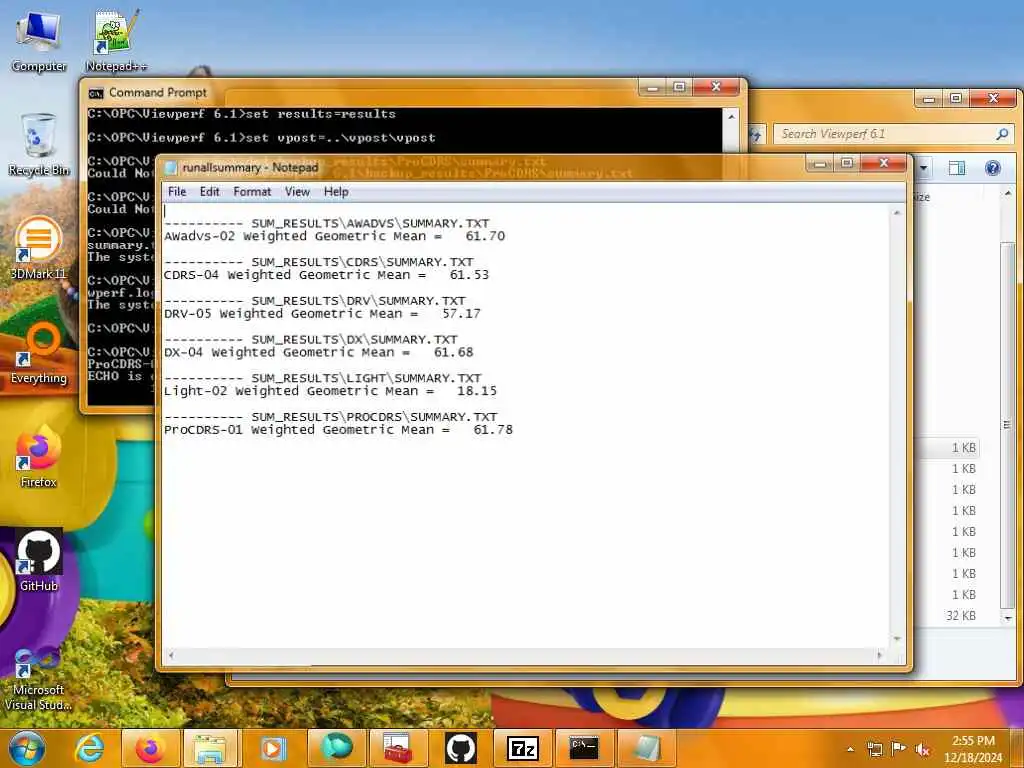Open GitHub from the taskbar
The image size is (1024, 768).
[460, 748]
